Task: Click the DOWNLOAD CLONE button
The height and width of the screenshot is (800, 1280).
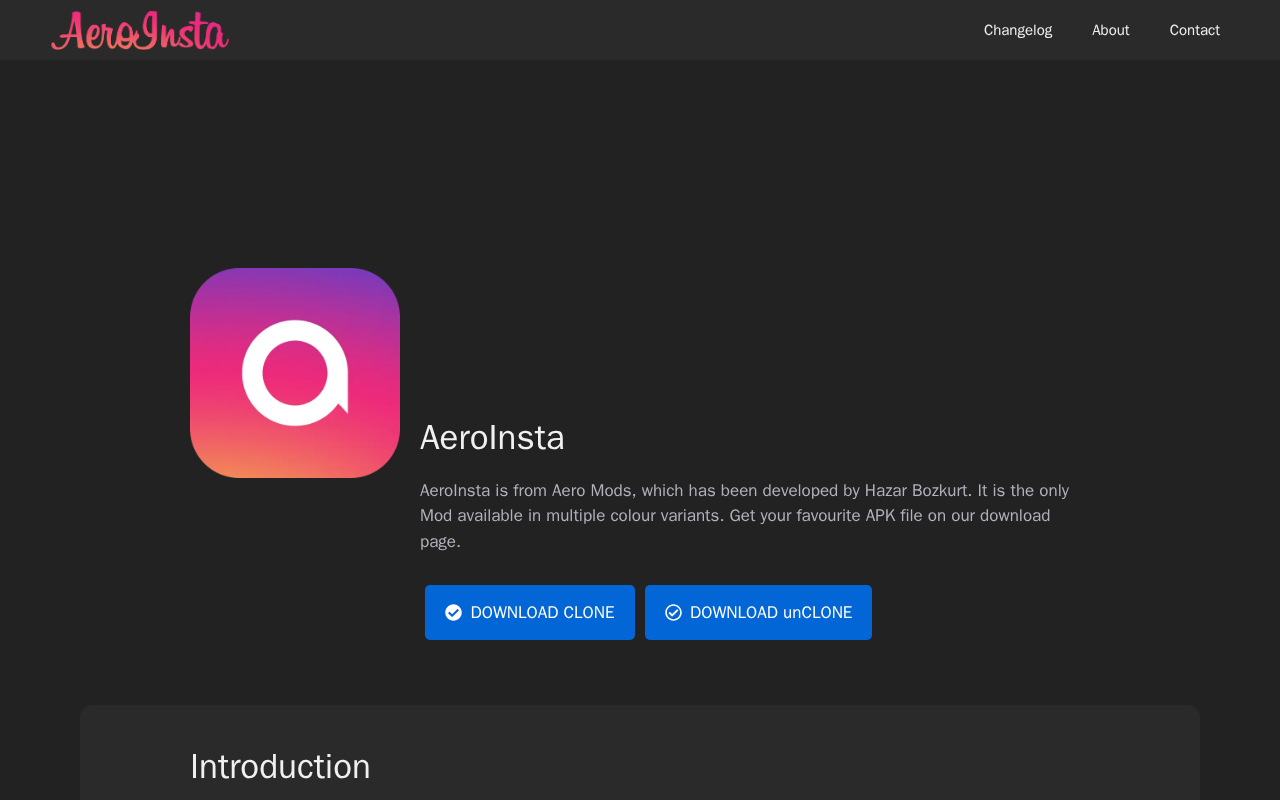Action: click(x=530, y=612)
